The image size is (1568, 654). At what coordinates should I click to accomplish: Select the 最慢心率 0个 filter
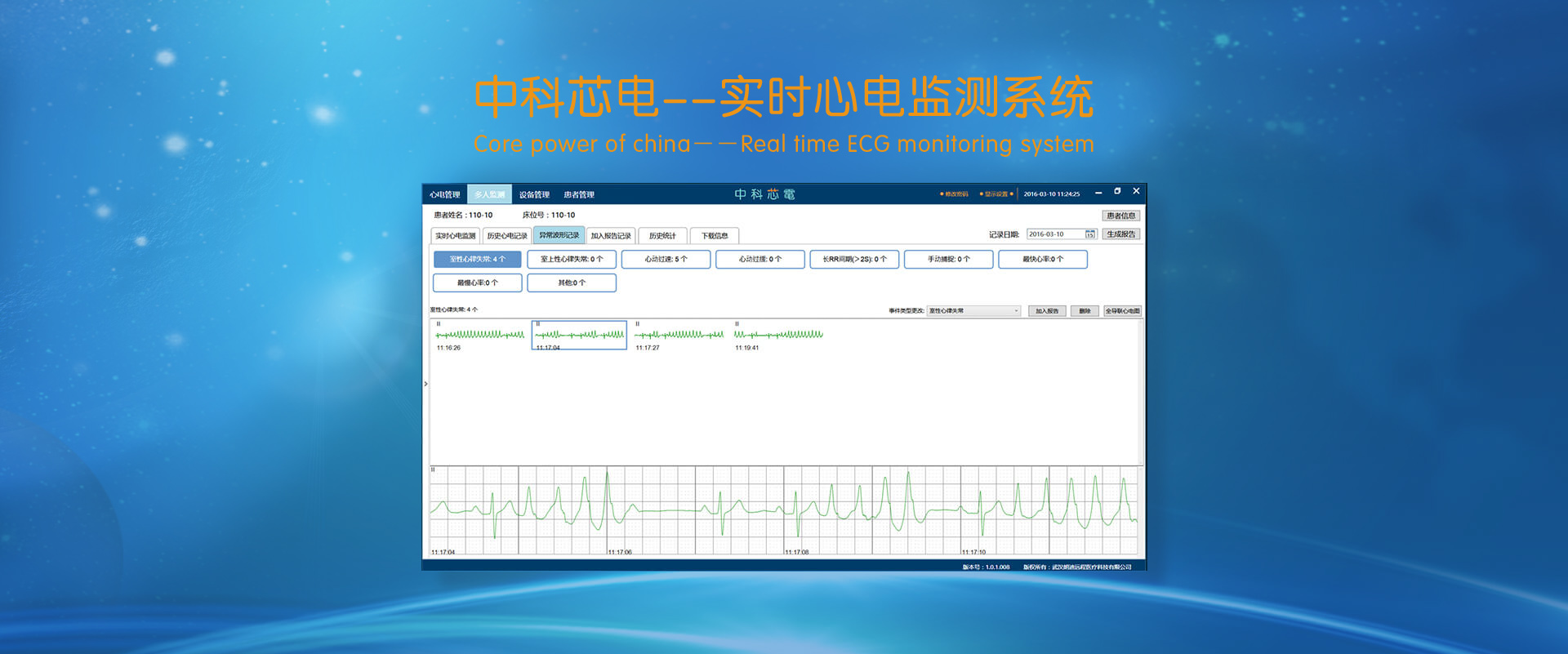478,283
